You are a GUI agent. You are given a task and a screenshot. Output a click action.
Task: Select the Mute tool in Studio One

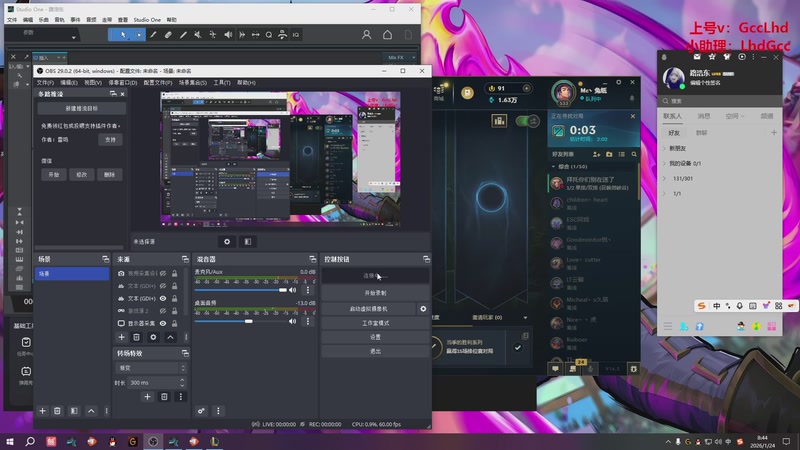[197, 35]
